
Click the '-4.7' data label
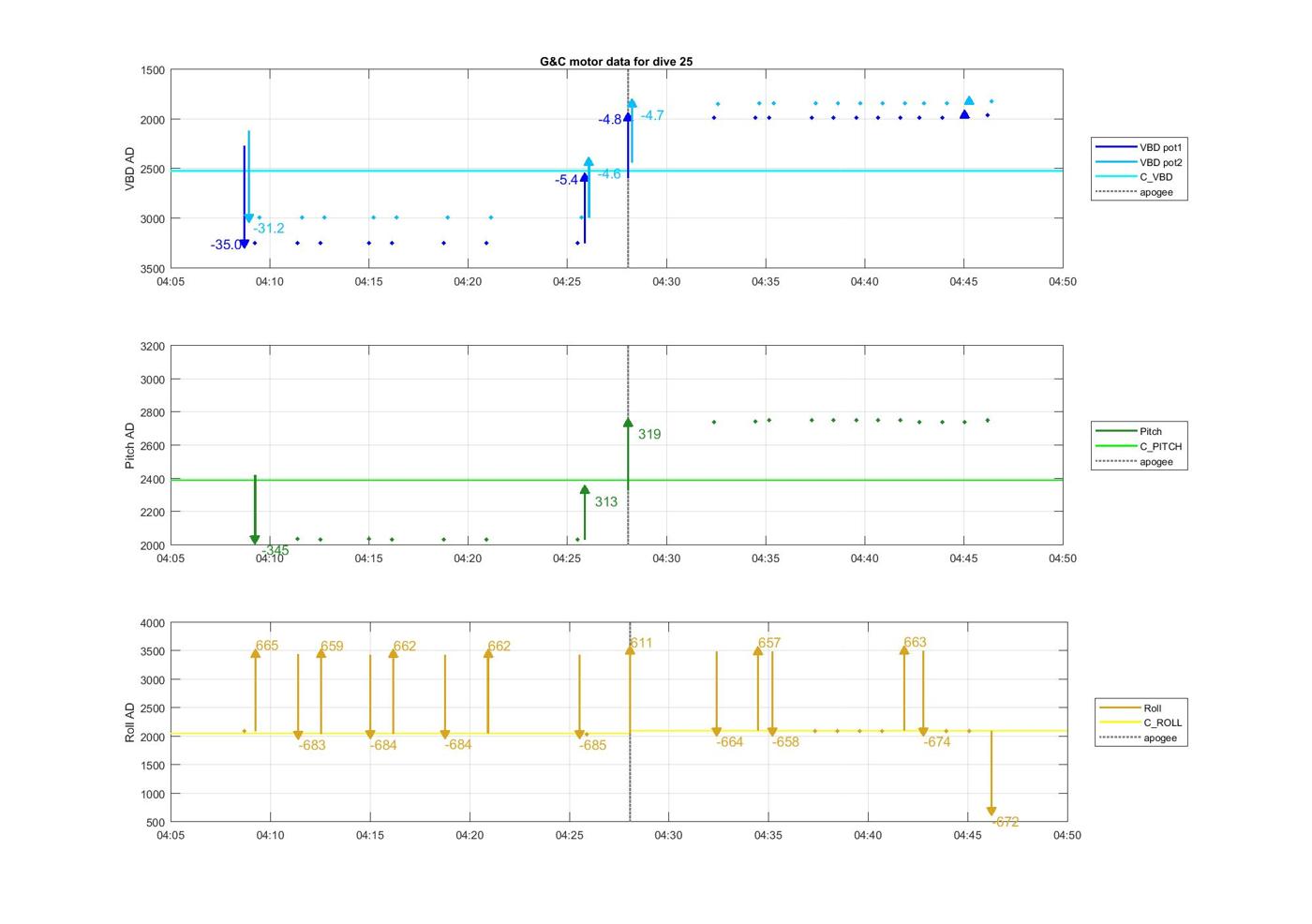point(652,115)
